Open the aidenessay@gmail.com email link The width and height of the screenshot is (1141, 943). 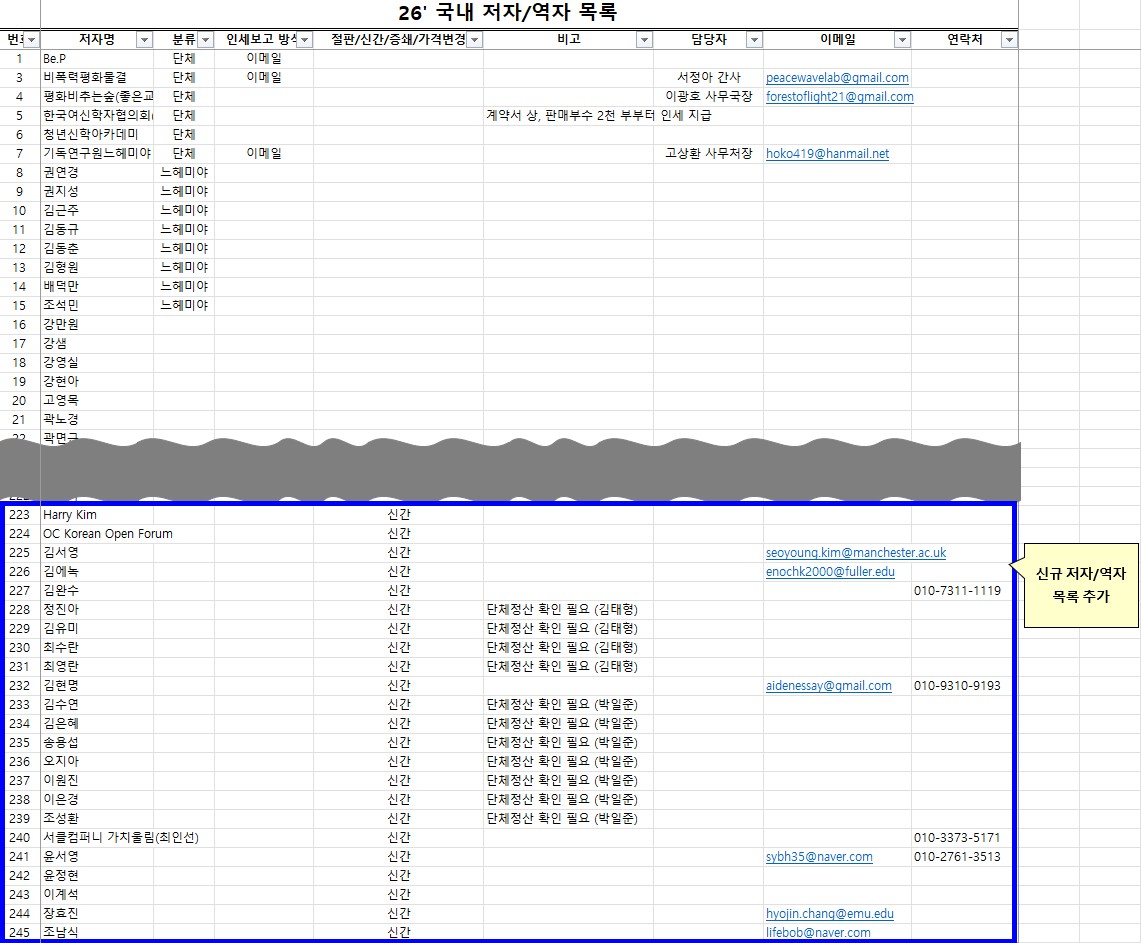[828, 686]
